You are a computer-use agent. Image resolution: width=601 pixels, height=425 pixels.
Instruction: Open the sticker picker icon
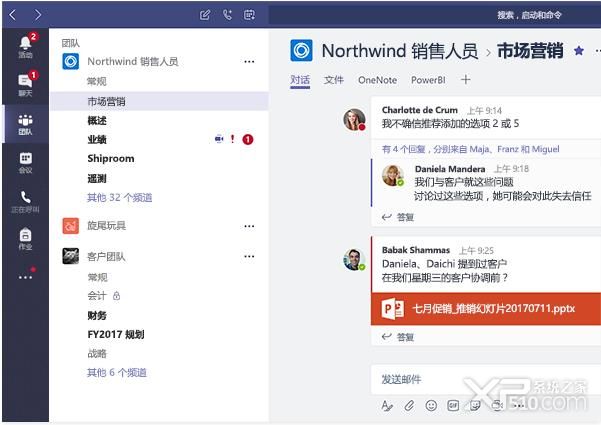pyautogui.click(x=475, y=405)
